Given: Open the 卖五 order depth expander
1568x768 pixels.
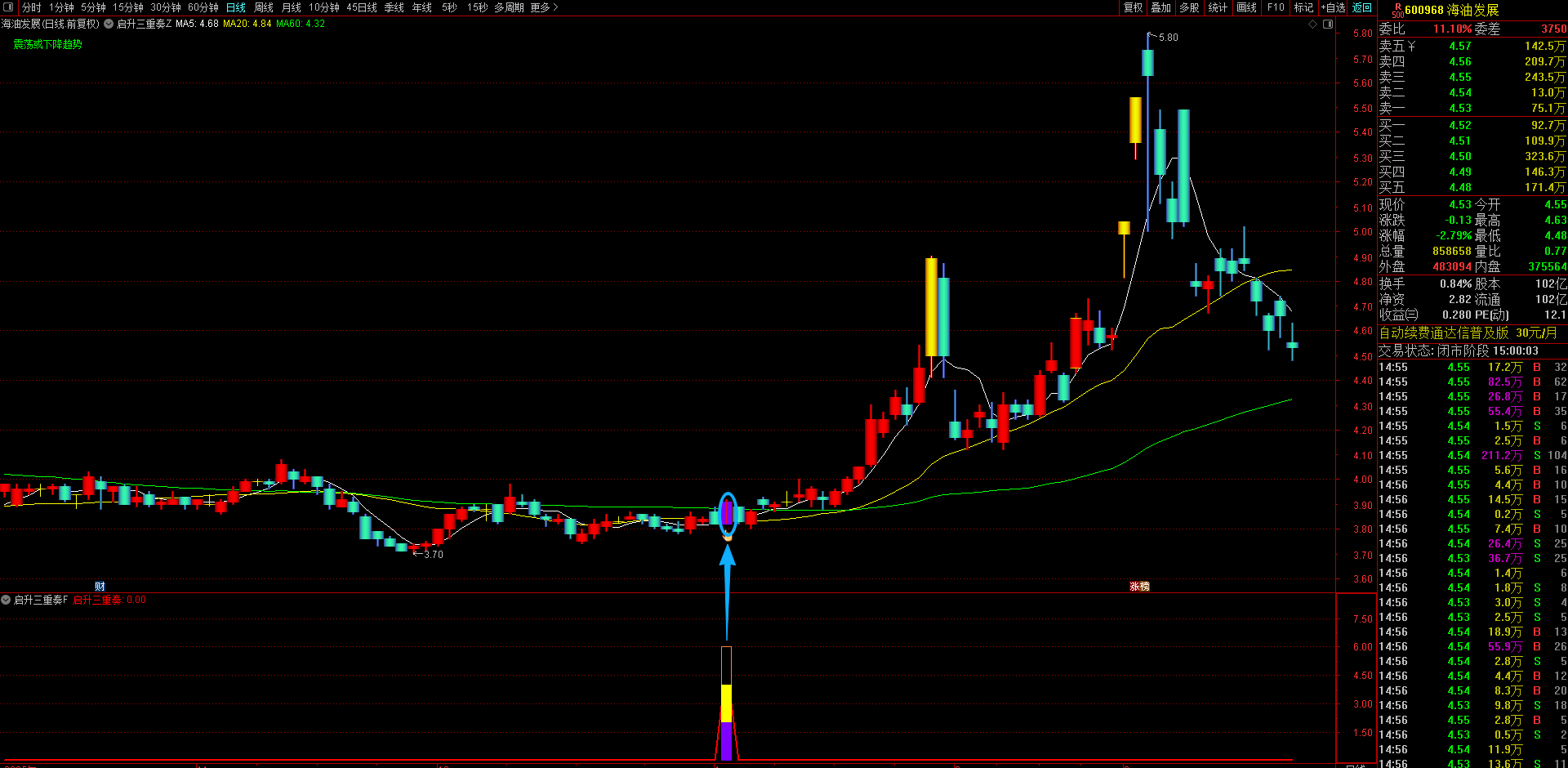Looking at the screenshot, I should tap(1412, 47).
